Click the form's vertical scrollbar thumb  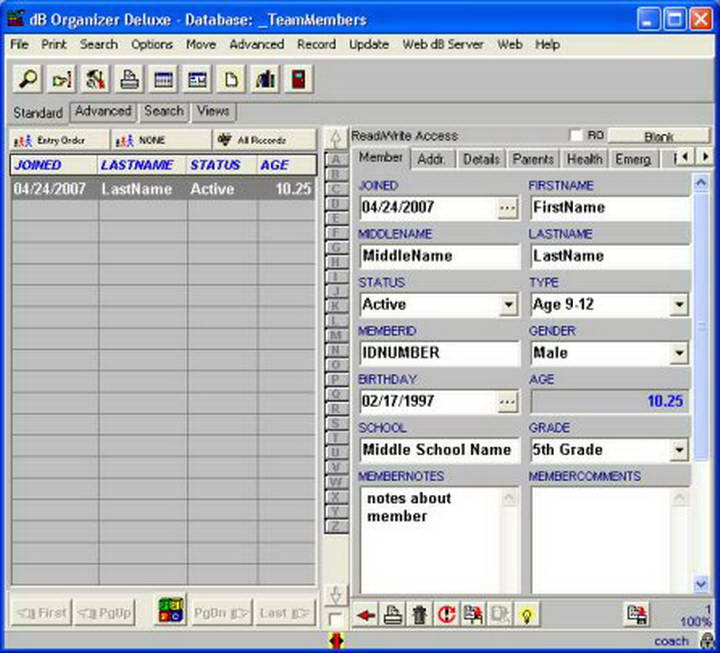[x=701, y=326]
